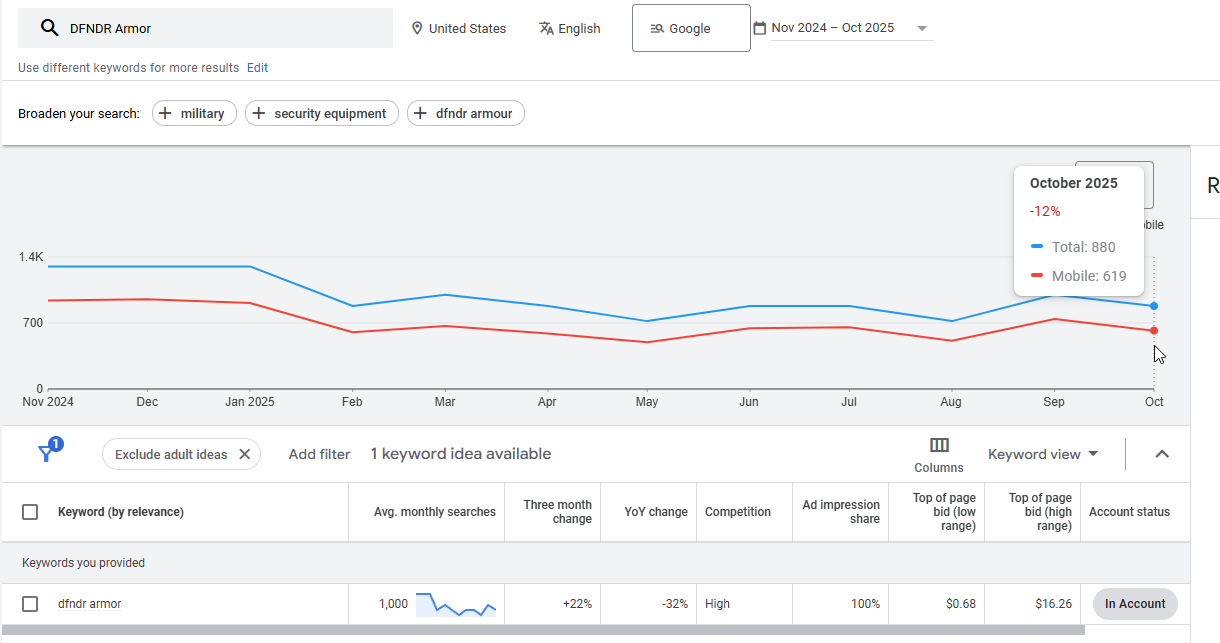Add the military keyword suggestion
The height and width of the screenshot is (643, 1220).
pos(194,114)
